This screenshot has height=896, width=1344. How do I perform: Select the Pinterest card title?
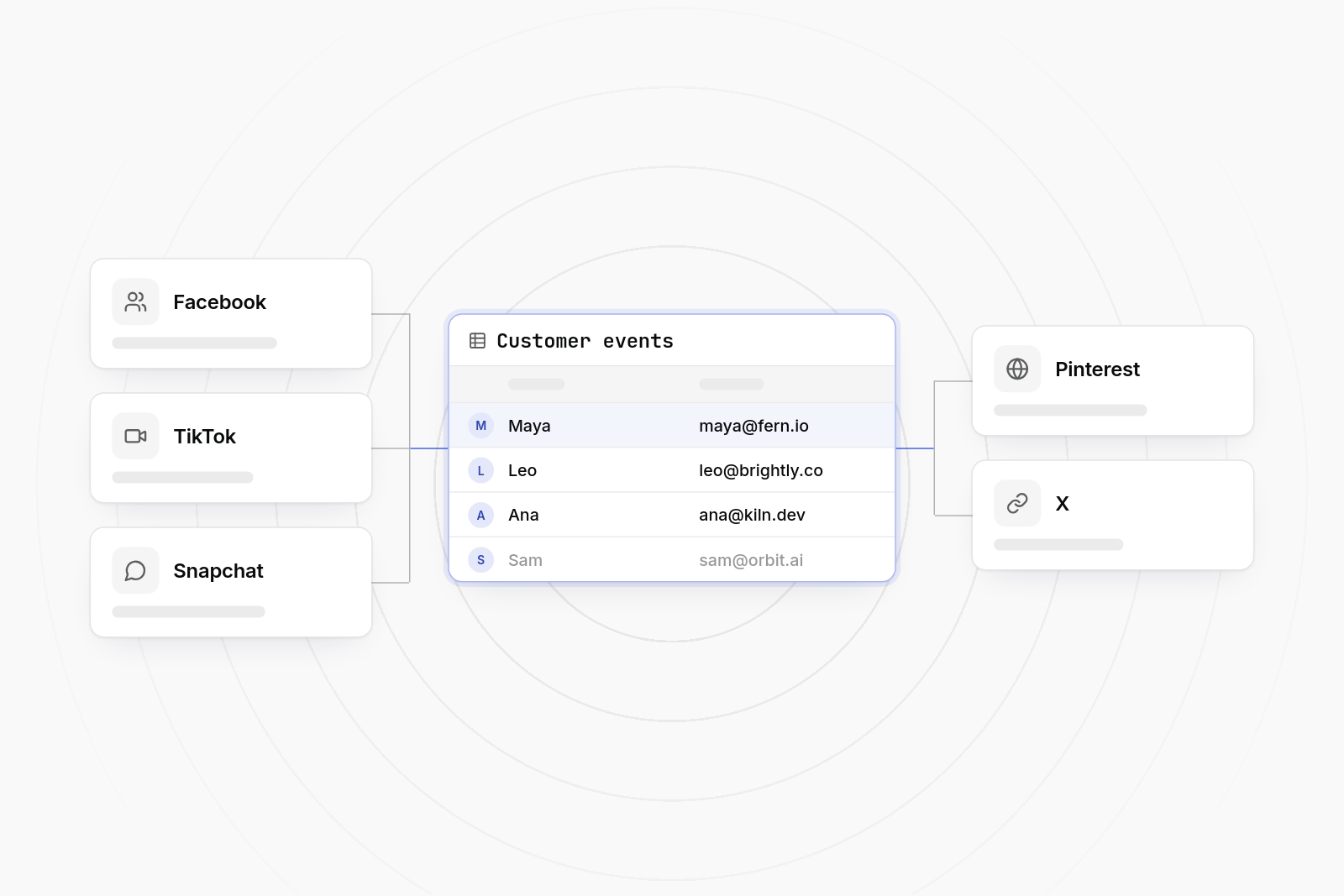1097,369
